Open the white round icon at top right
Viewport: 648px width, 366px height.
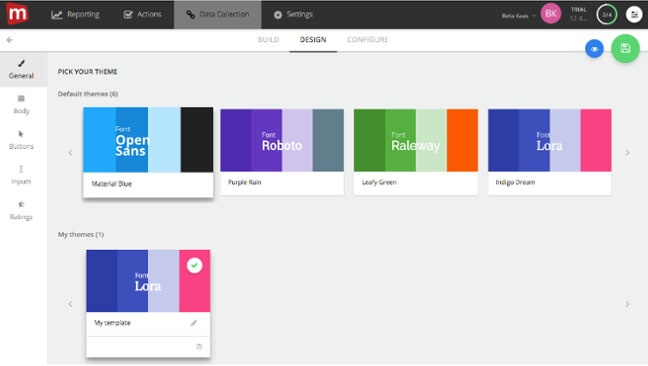coord(634,14)
